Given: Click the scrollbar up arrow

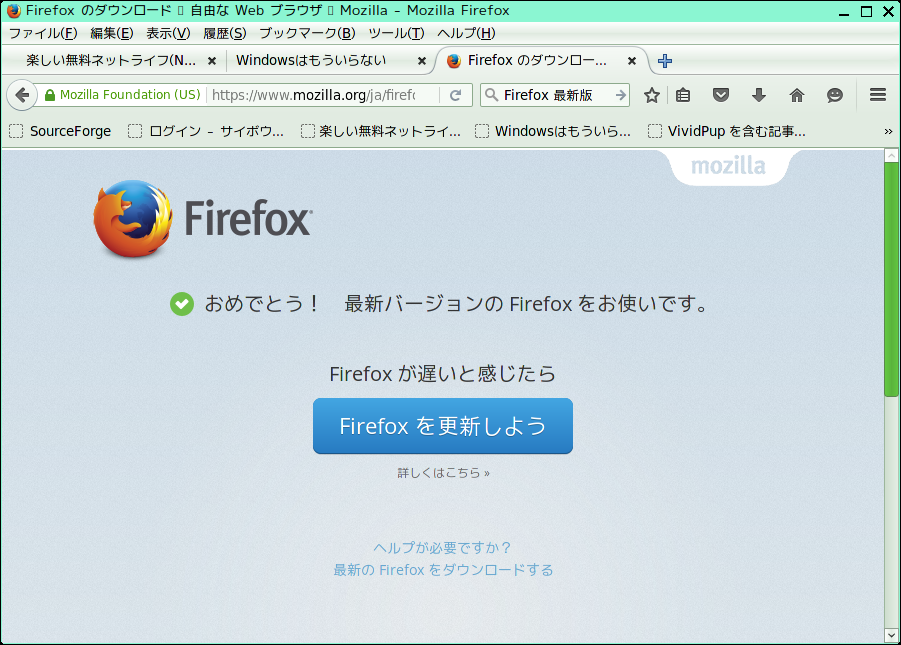Looking at the screenshot, I should [891, 155].
